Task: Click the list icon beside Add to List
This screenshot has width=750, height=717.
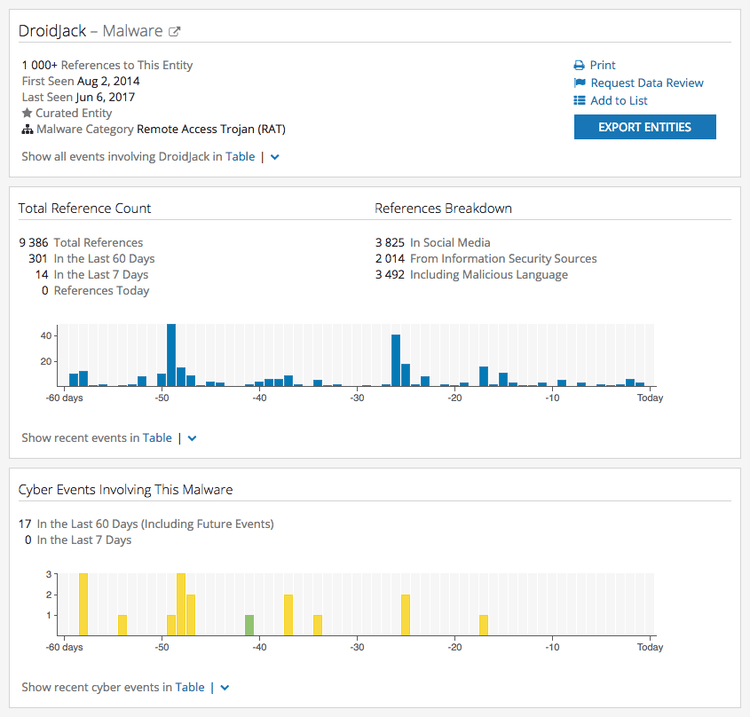Action: tap(579, 101)
